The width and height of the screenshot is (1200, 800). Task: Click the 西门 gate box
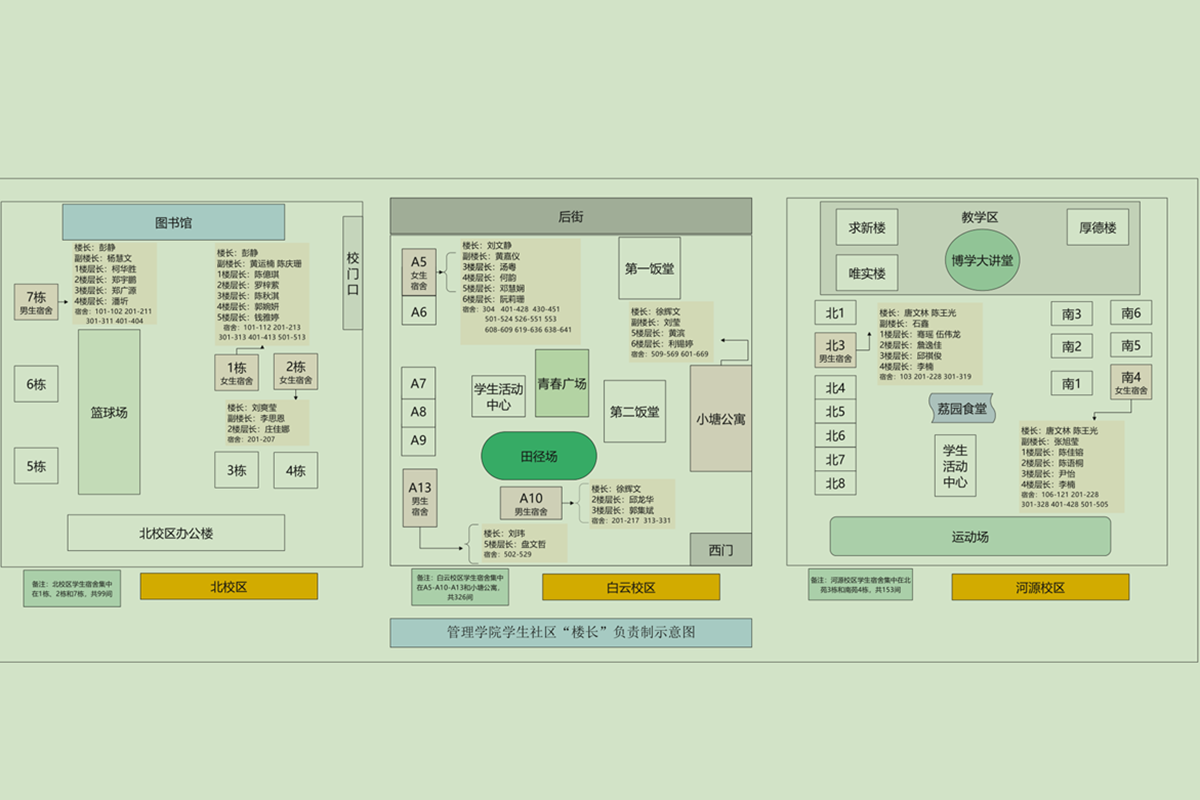(720, 550)
